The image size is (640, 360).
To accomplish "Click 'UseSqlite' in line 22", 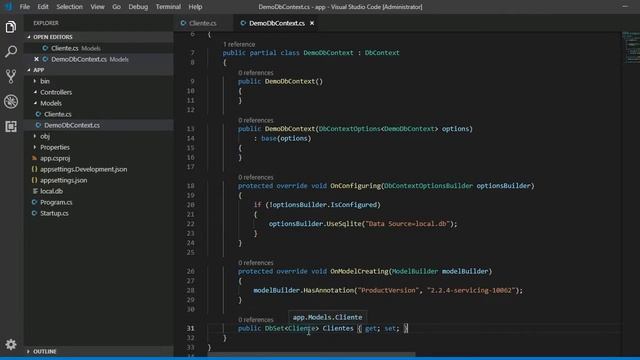I will click(x=345, y=224).
